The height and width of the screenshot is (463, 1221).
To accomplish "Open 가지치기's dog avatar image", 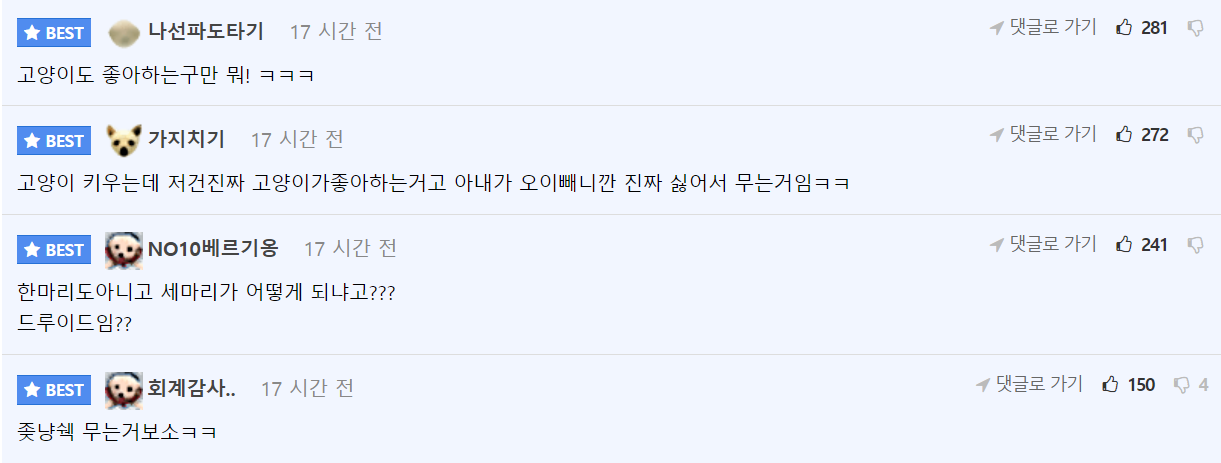I will (x=123, y=141).
